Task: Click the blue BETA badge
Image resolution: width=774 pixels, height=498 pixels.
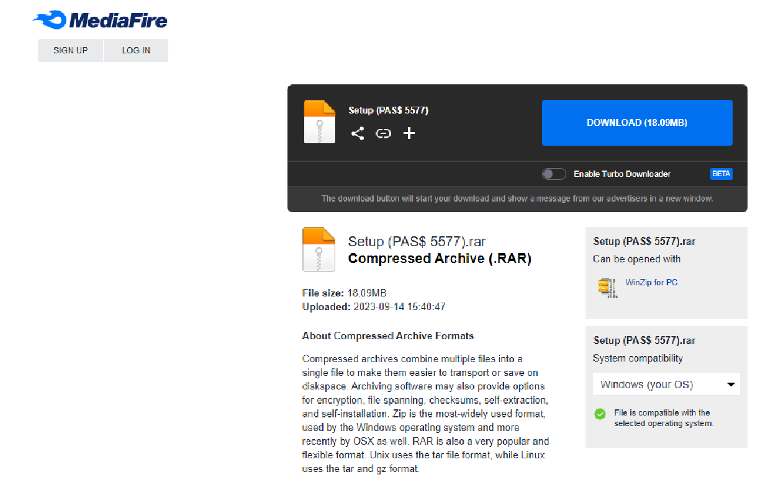Action: [x=721, y=174]
